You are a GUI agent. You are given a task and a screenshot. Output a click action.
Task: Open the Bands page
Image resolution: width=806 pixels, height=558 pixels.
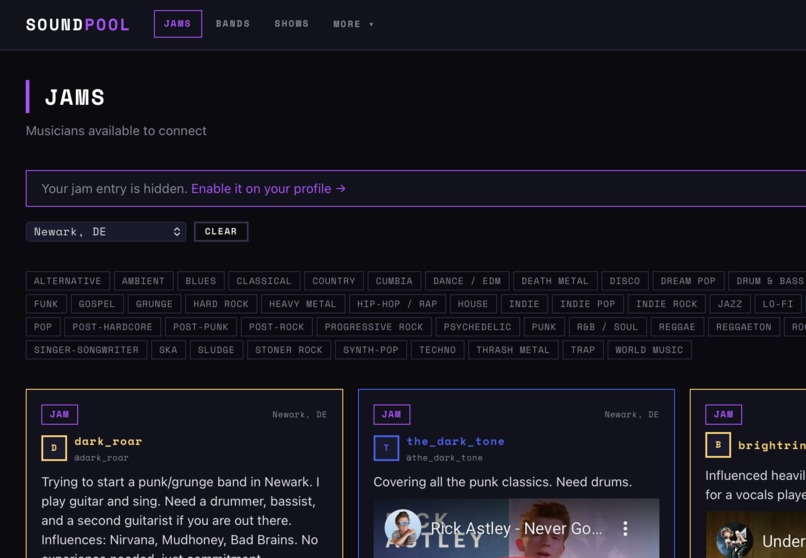(233, 24)
